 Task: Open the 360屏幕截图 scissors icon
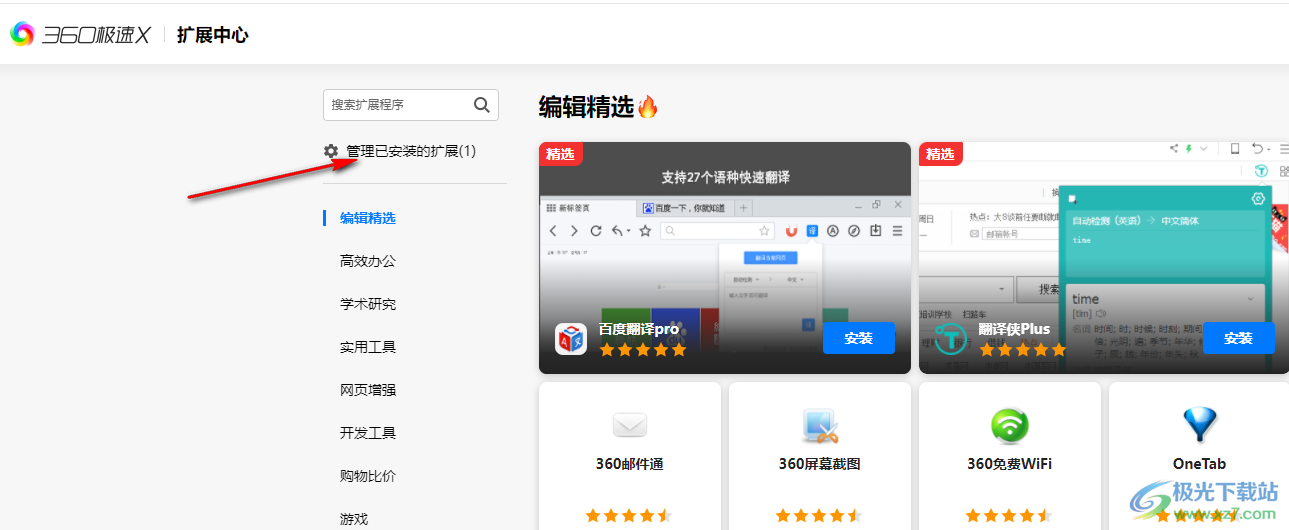click(819, 426)
